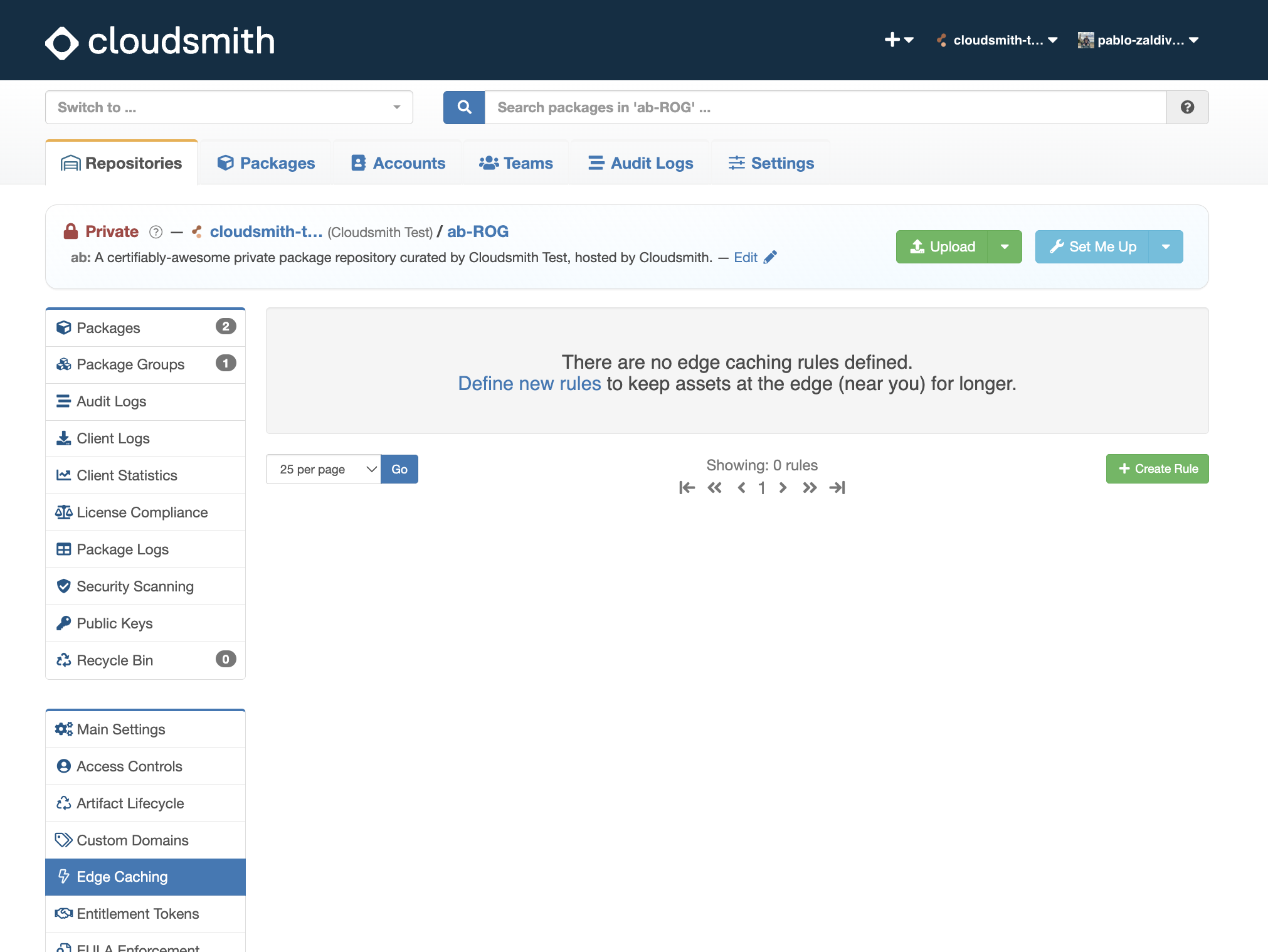
Task: Open Packages in the sidebar
Action: (145, 328)
